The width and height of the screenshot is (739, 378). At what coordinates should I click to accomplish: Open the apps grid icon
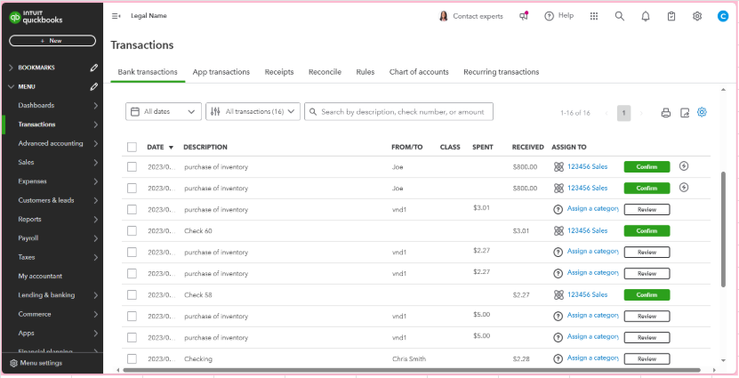coord(594,16)
